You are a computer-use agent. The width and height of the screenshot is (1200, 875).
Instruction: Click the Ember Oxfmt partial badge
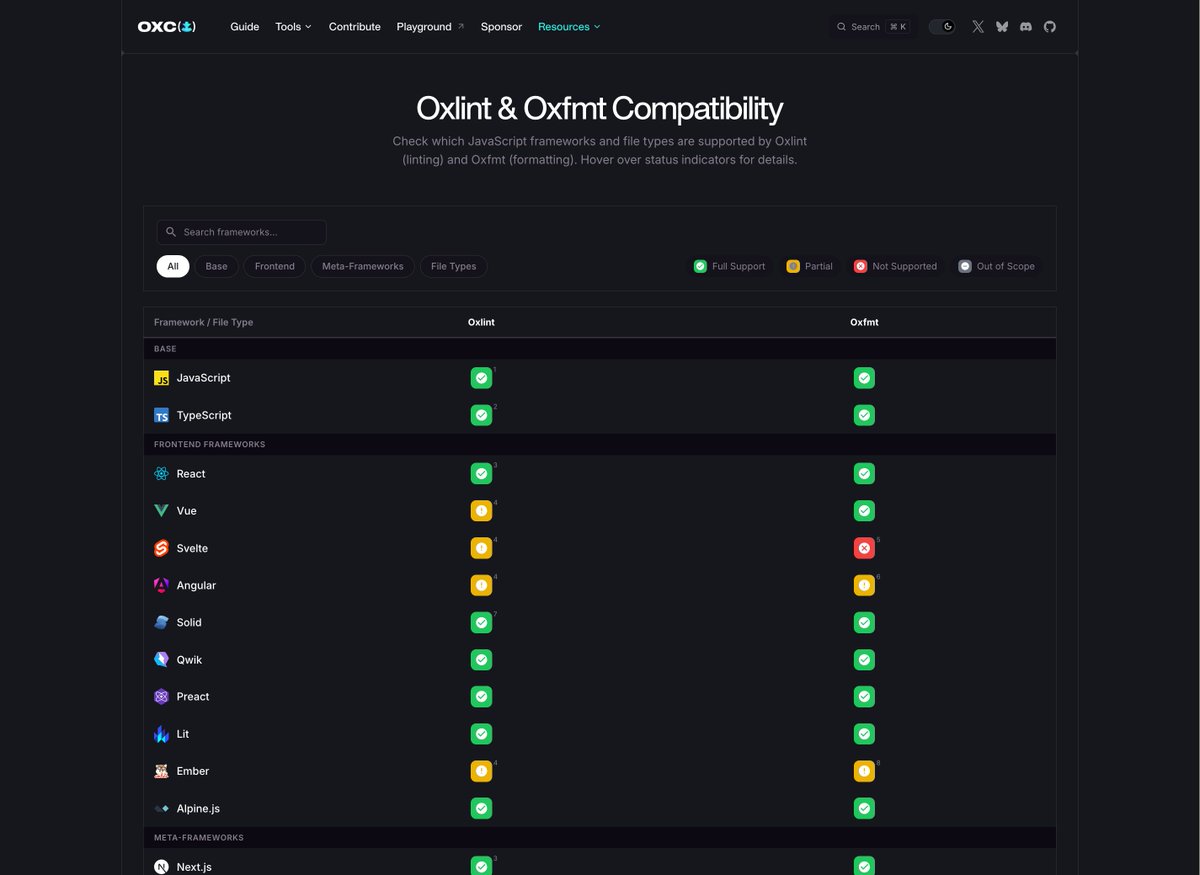864,771
